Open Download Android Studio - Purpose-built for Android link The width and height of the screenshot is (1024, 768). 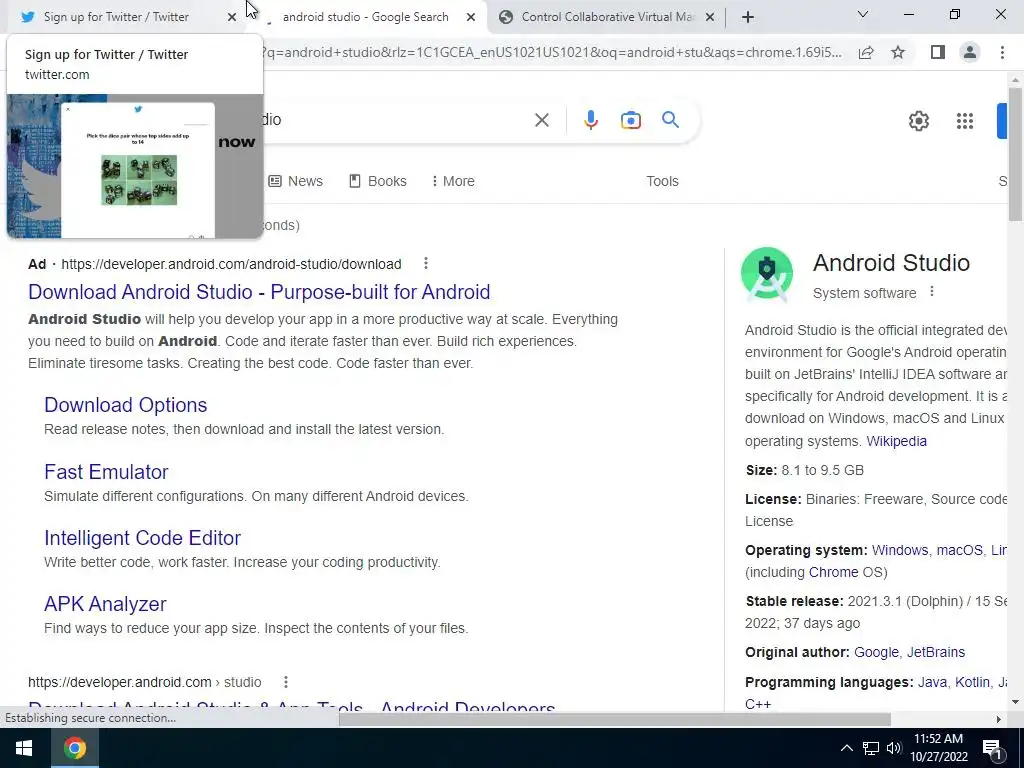click(x=259, y=292)
